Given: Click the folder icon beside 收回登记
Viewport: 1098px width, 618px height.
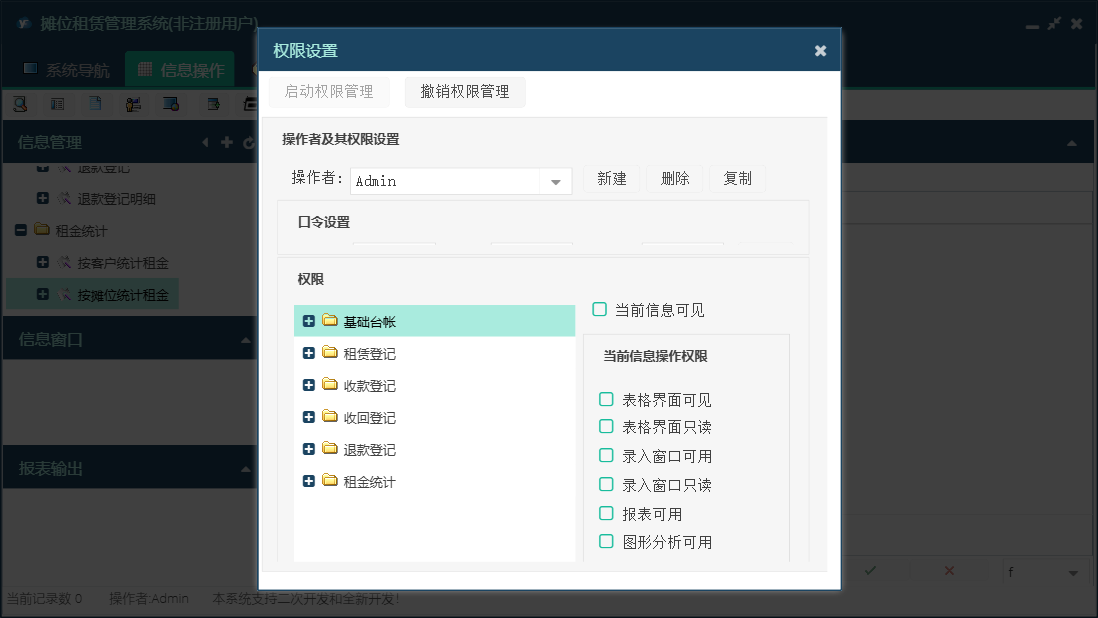Looking at the screenshot, I should [x=330, y=418].
